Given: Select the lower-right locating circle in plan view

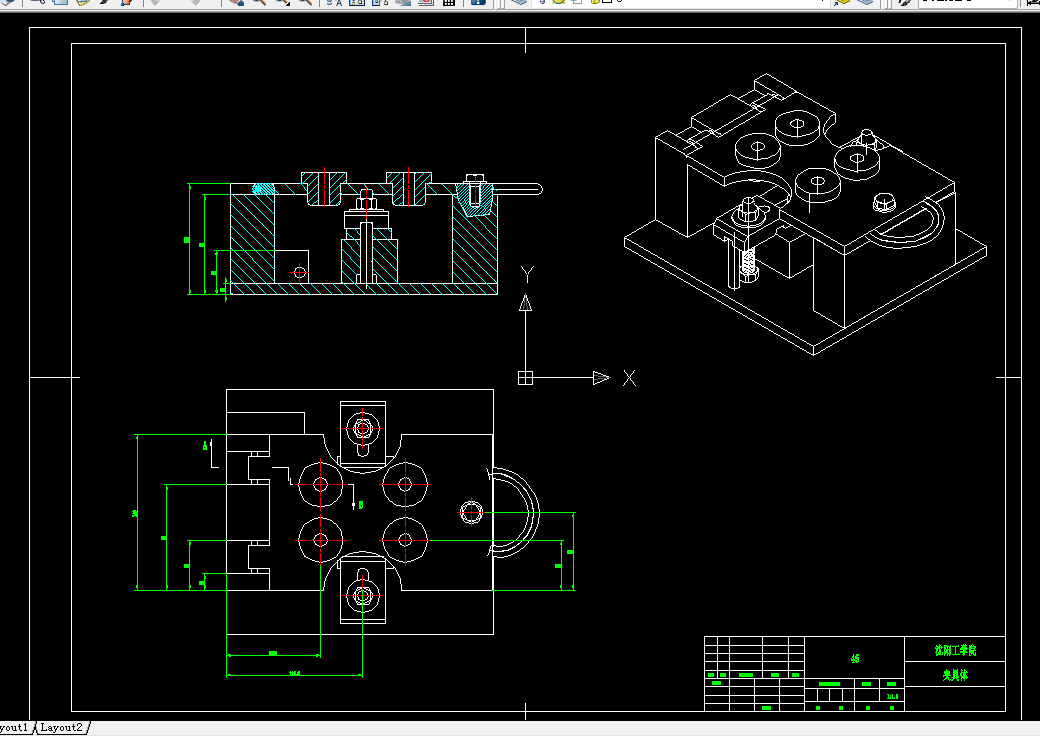Looking at the screenshot, I should click(405, 540).
